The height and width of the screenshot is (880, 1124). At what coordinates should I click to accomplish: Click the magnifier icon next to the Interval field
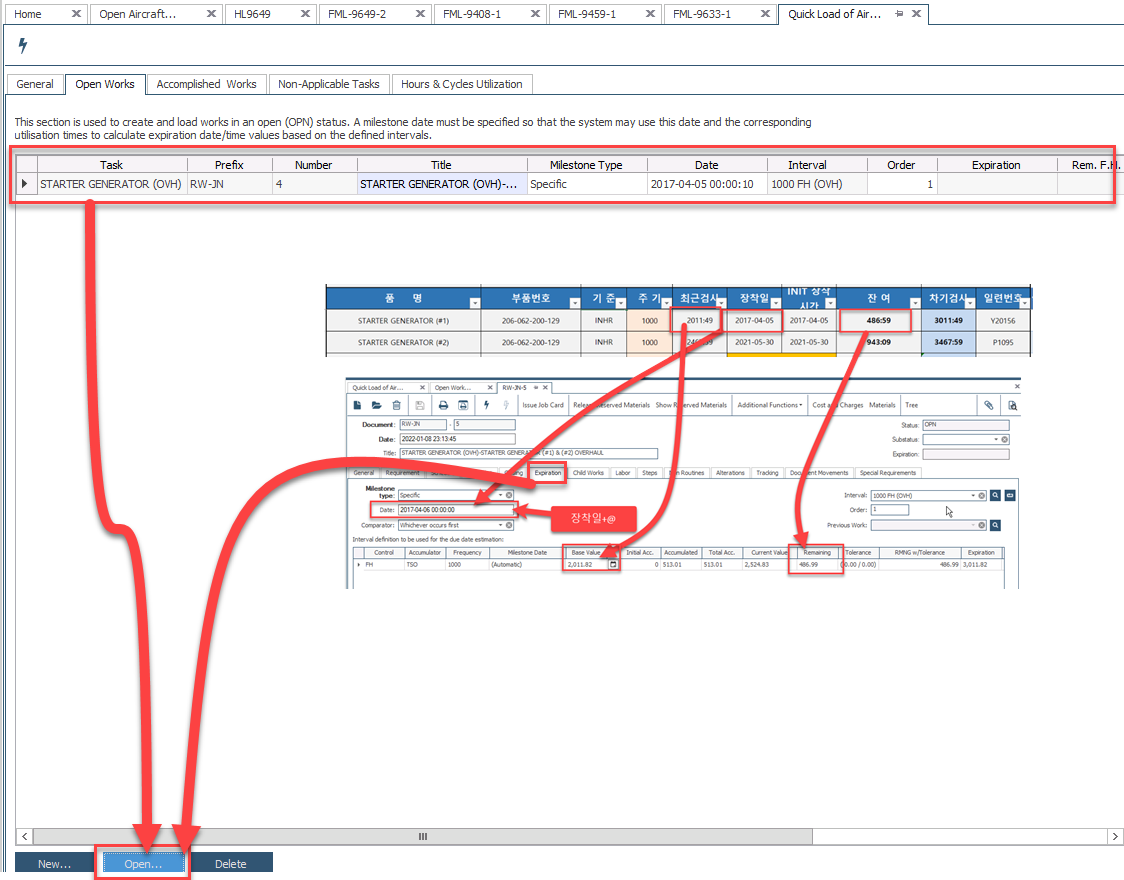tap(996, 495)
